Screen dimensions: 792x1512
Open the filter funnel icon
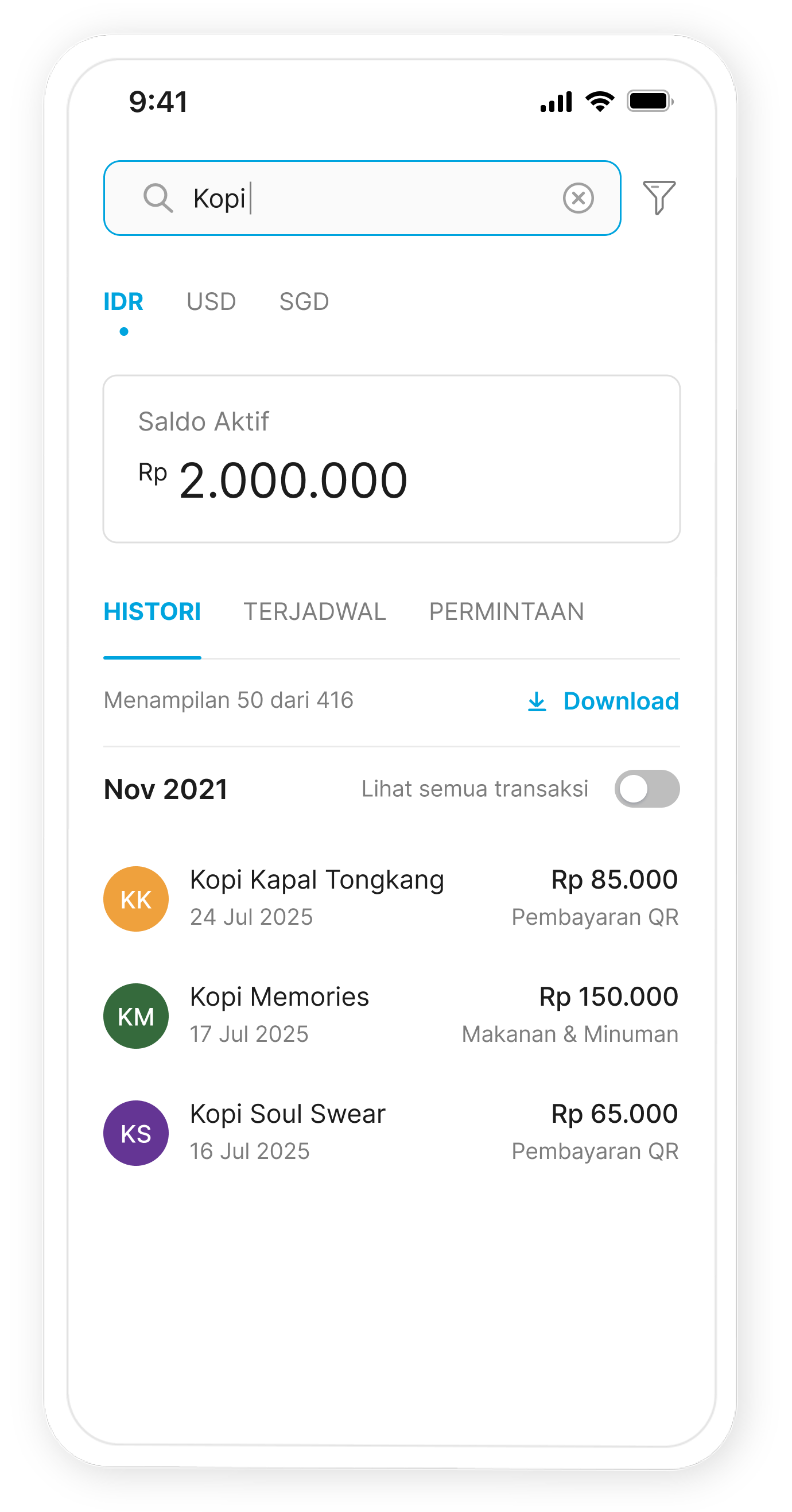coord(659,198)
